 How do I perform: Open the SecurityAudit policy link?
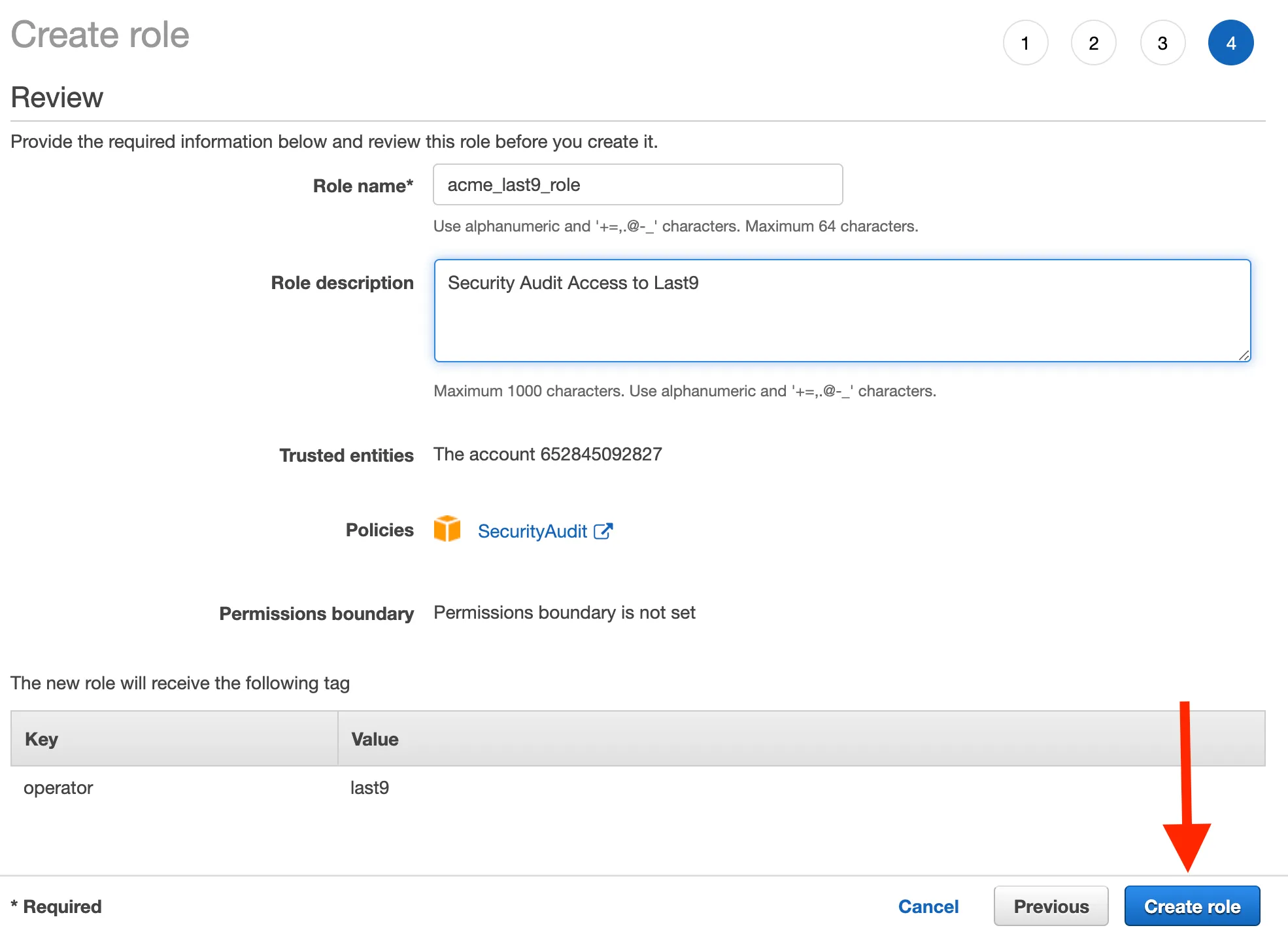click(532, 531)
